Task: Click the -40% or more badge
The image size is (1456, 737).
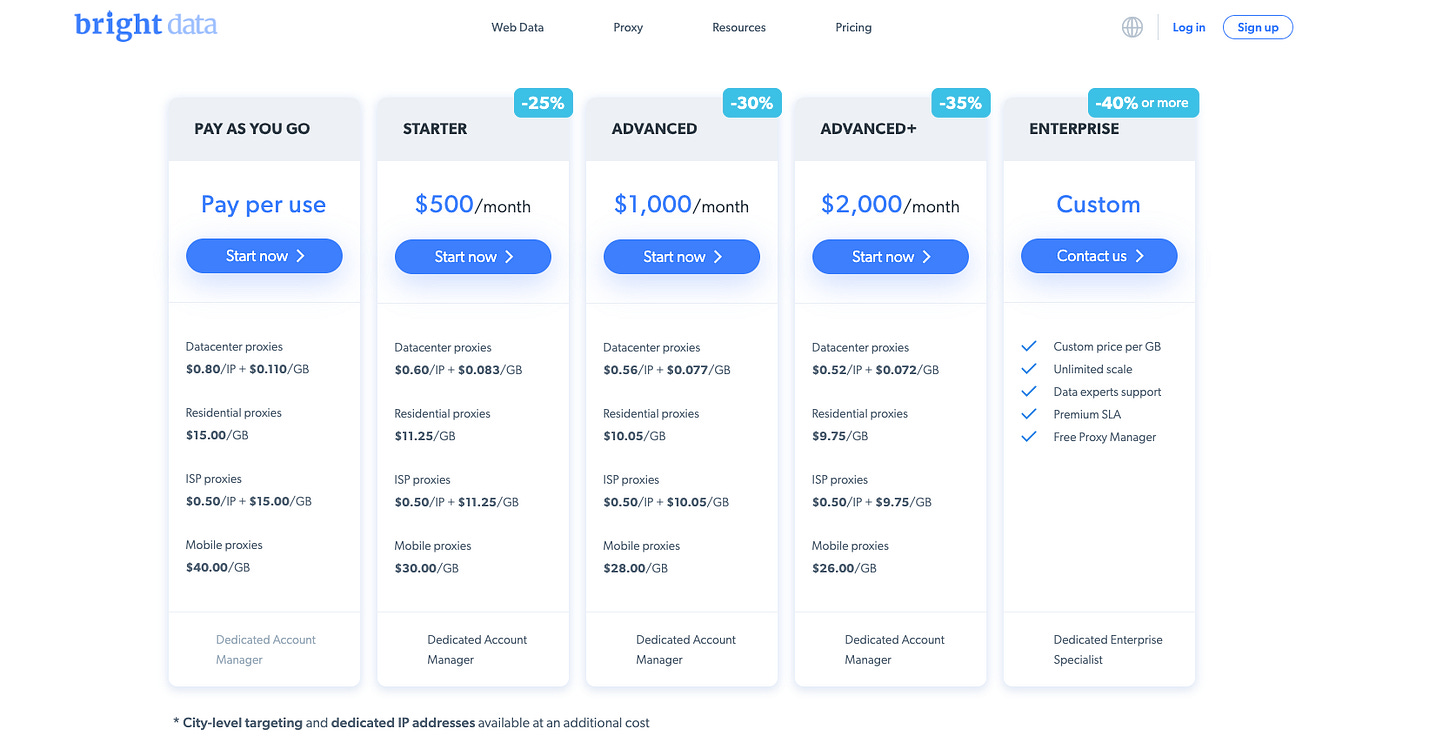Action: point(1143,102)
